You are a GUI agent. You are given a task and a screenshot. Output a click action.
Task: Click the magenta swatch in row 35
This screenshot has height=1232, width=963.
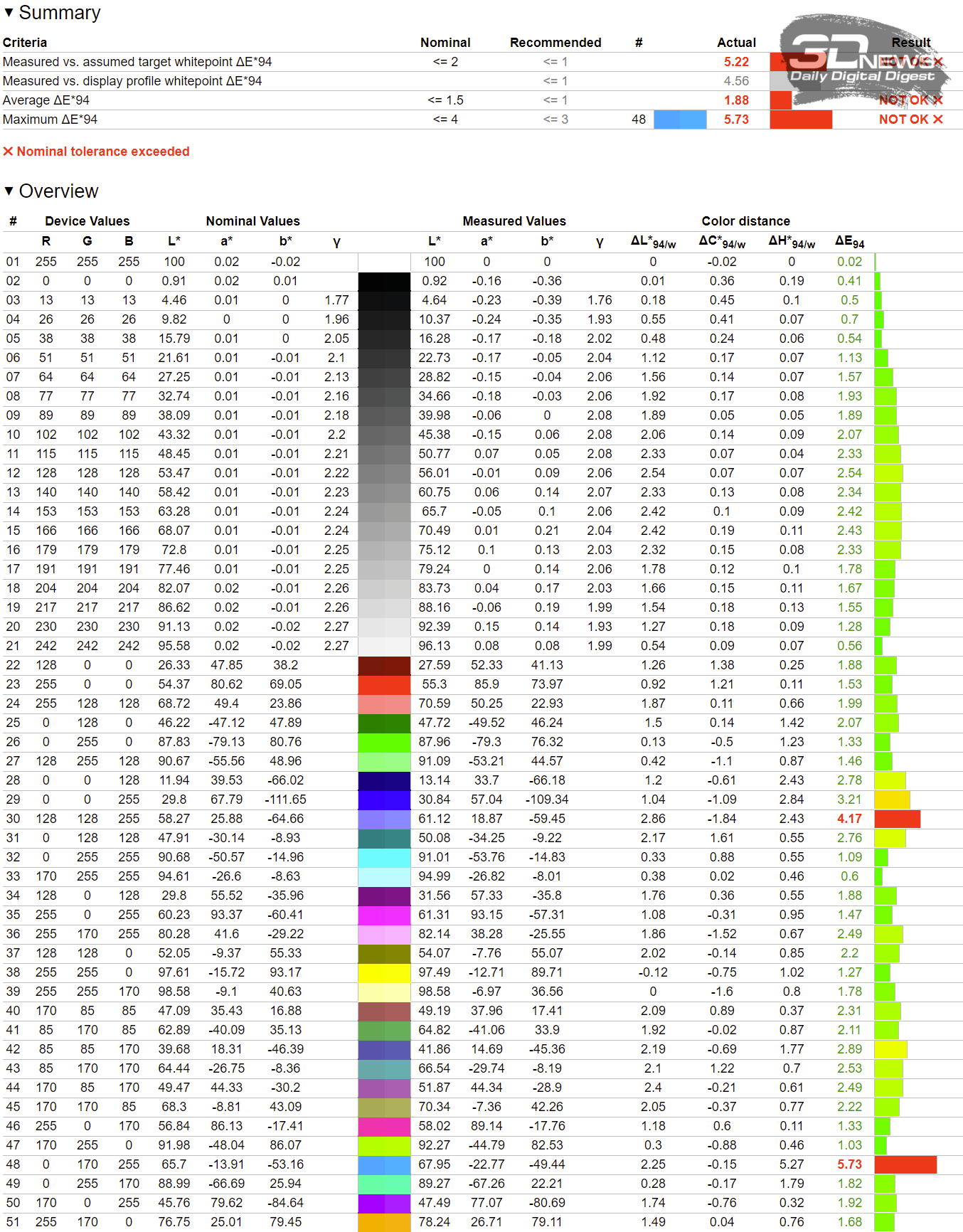point(384,915)
